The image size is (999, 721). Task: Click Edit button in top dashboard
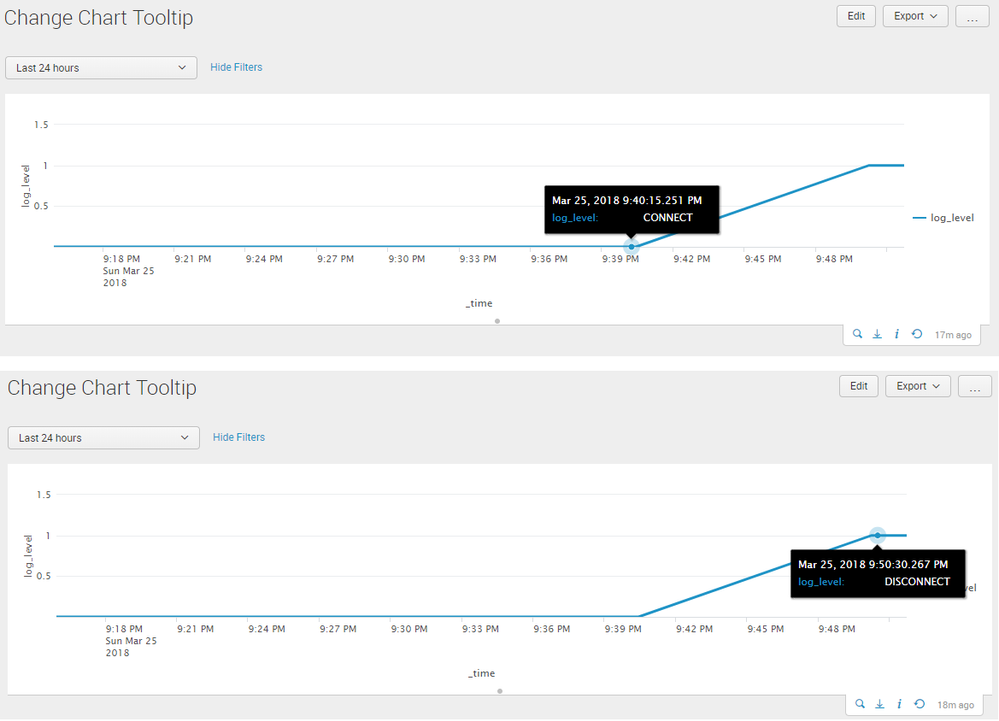pyautogui.click(x=856, y=16)
